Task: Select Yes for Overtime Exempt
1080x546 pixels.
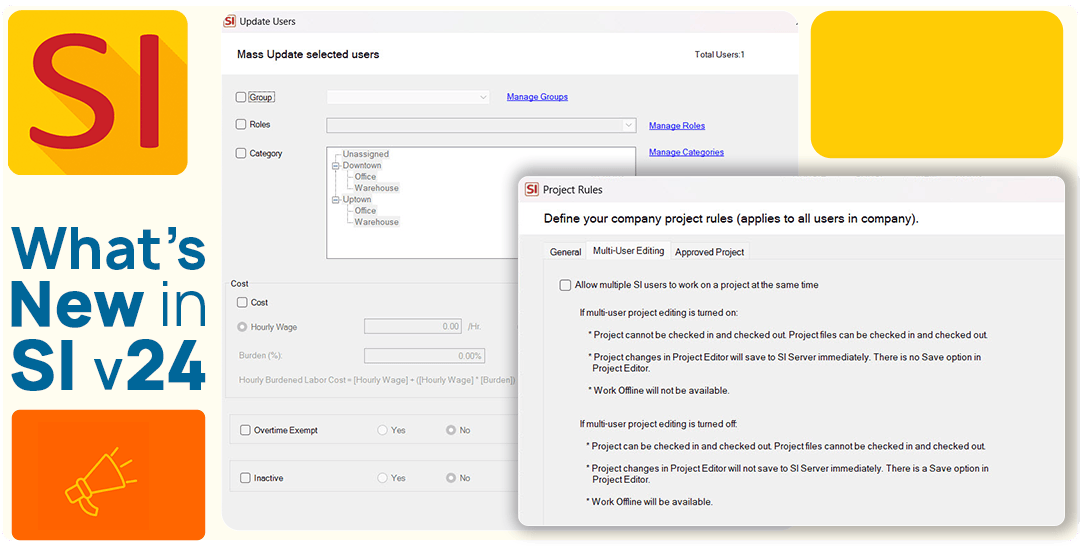Action: click(x=382, y=430)
